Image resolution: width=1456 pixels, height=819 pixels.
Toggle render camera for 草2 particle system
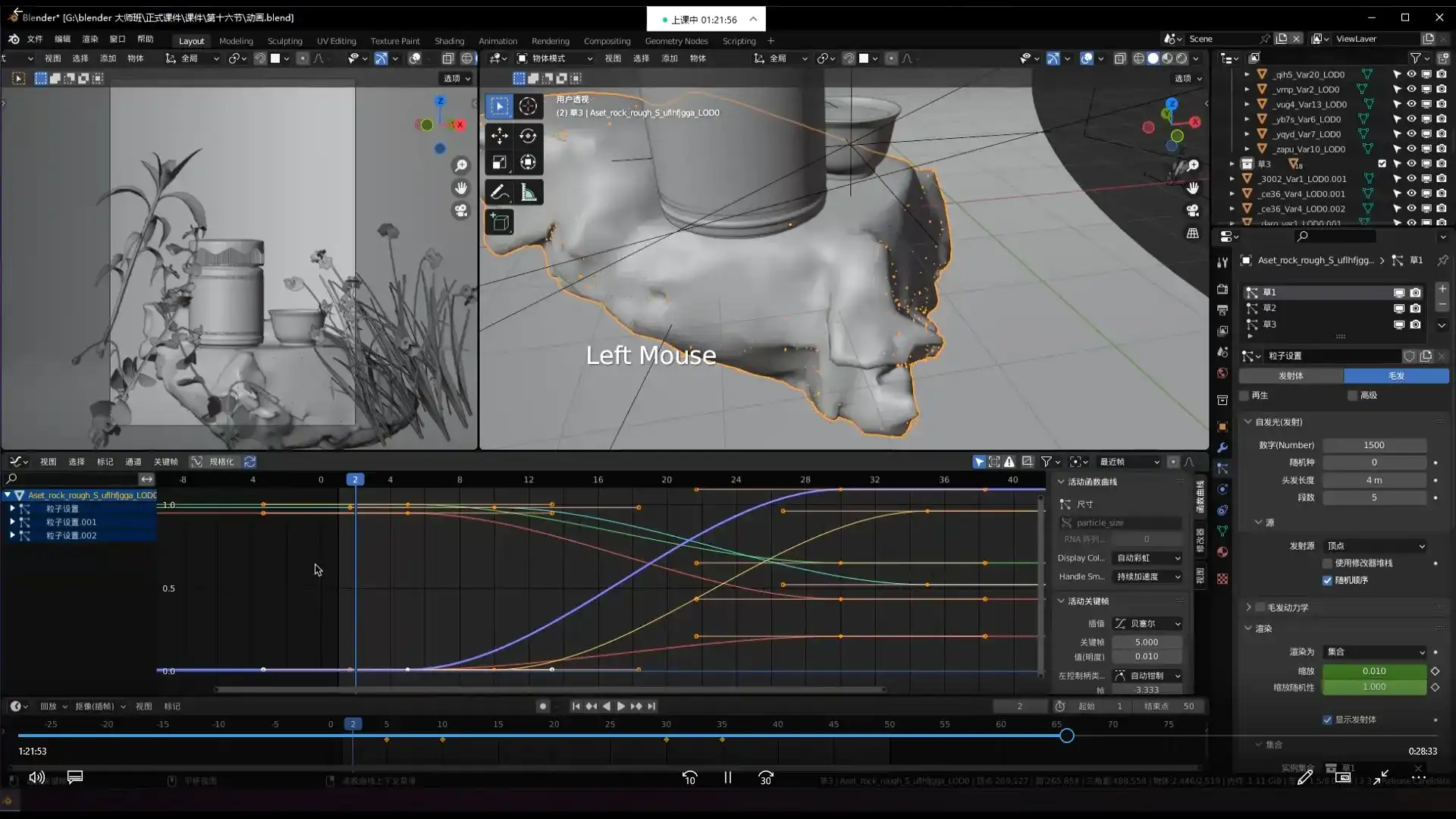(x=1415, y=309)
